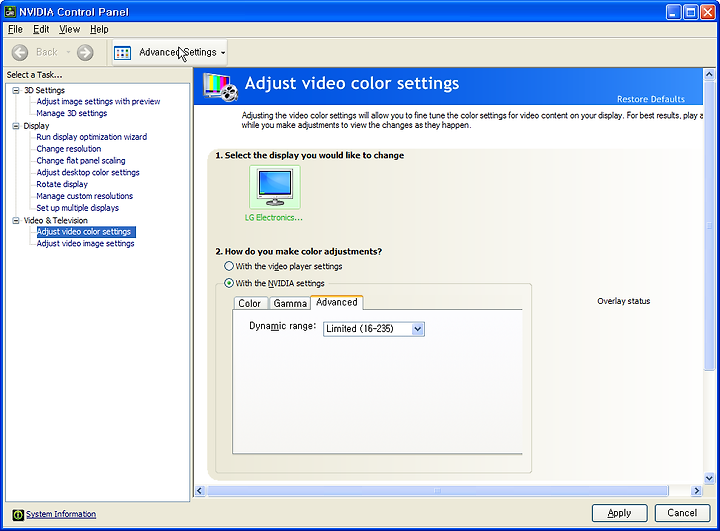Click the System Information icon

[x=18, y=515]
